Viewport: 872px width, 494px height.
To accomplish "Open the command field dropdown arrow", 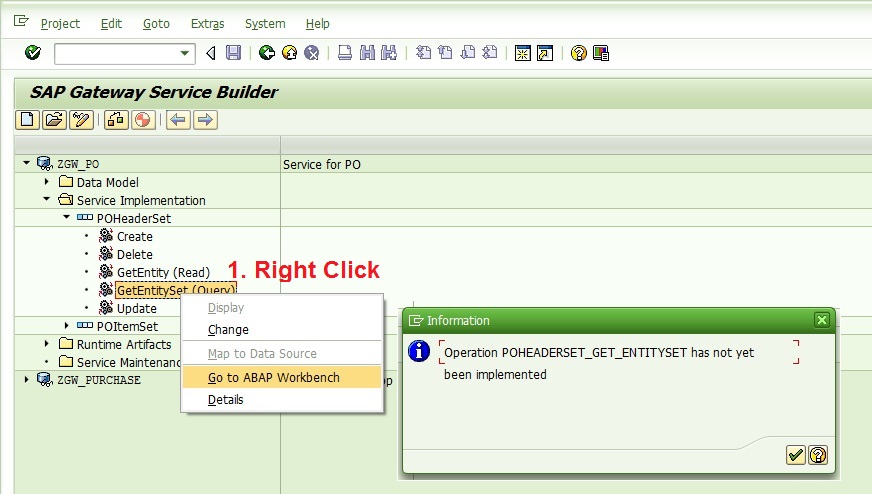I will pyautogui.click(x=185, y=53).
